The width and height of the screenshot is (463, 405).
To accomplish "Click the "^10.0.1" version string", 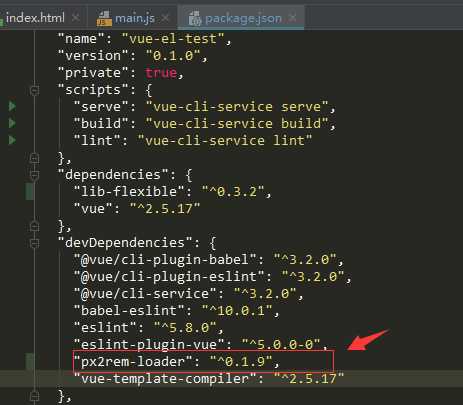I will tap(237, 311).
